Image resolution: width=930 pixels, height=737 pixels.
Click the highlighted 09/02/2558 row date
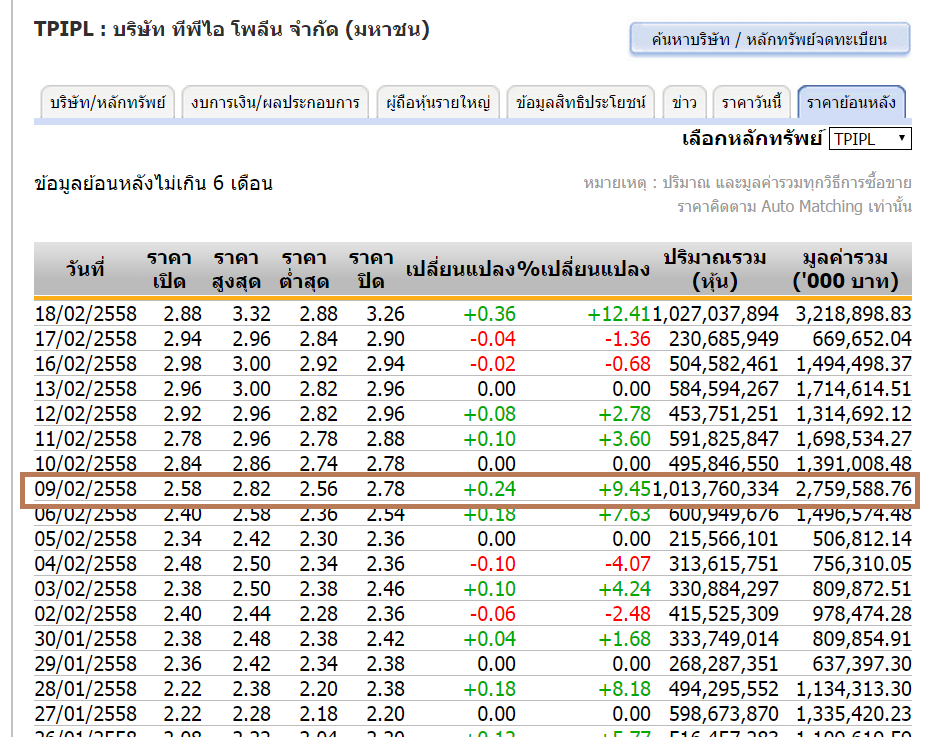pyautogui.click(x=85, y=489)
